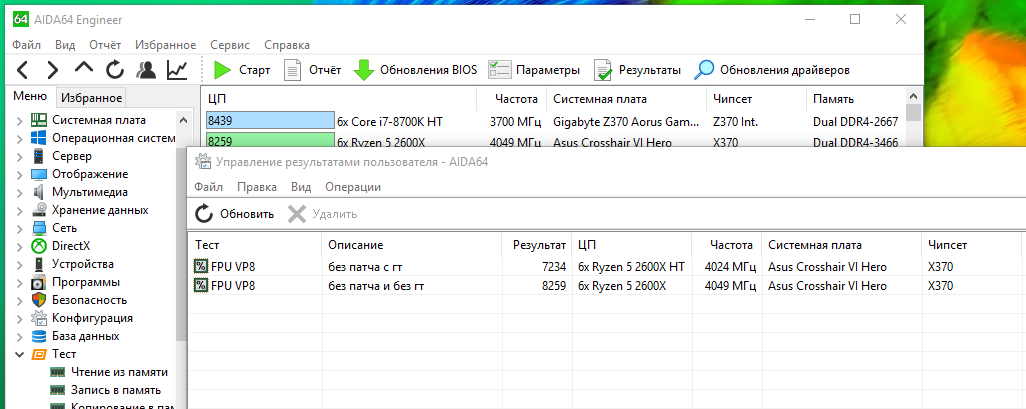Open the user manager person icon

[146, 69]
